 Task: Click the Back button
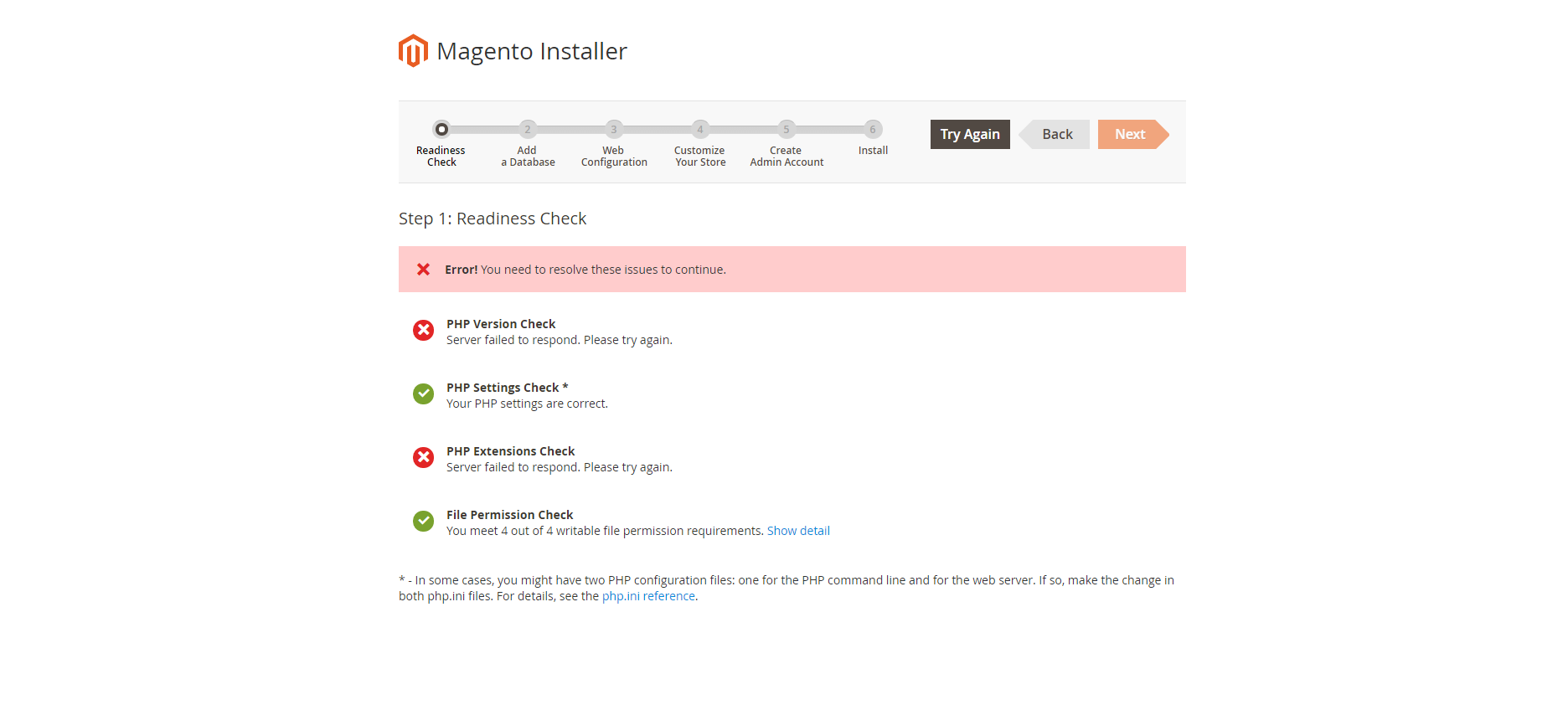click(1055, 135)
